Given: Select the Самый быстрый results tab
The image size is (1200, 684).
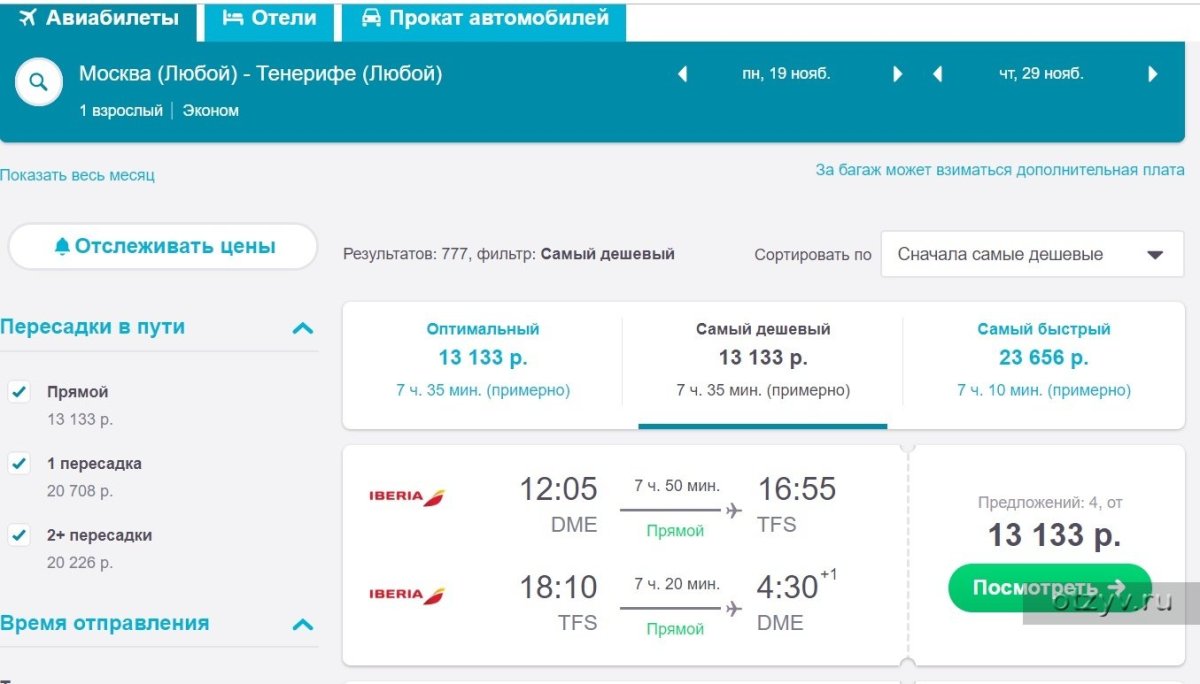Looking at the screenshot, I should tap(1044, 360).
